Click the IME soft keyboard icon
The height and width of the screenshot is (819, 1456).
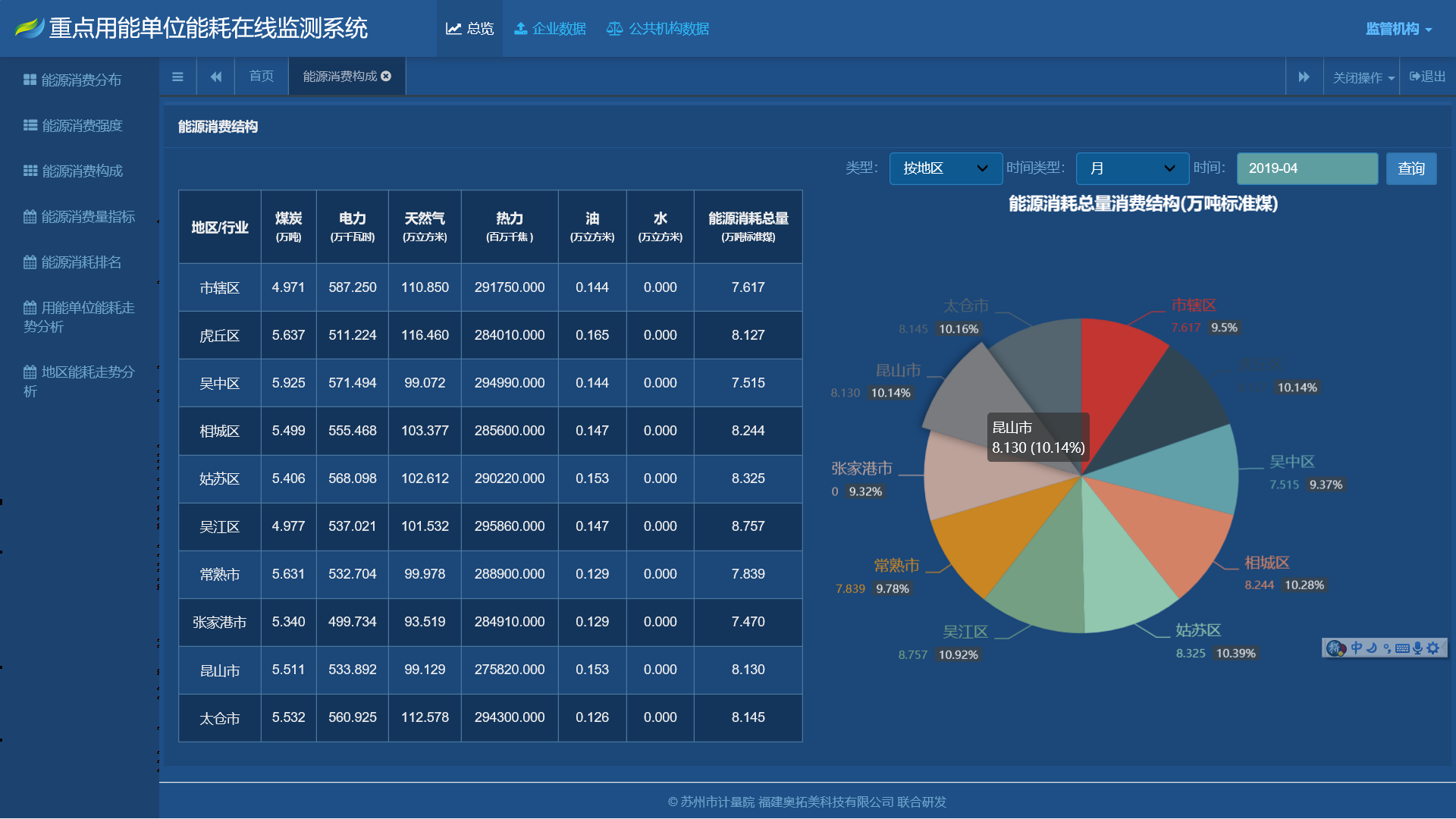[x=1402, y=648]
